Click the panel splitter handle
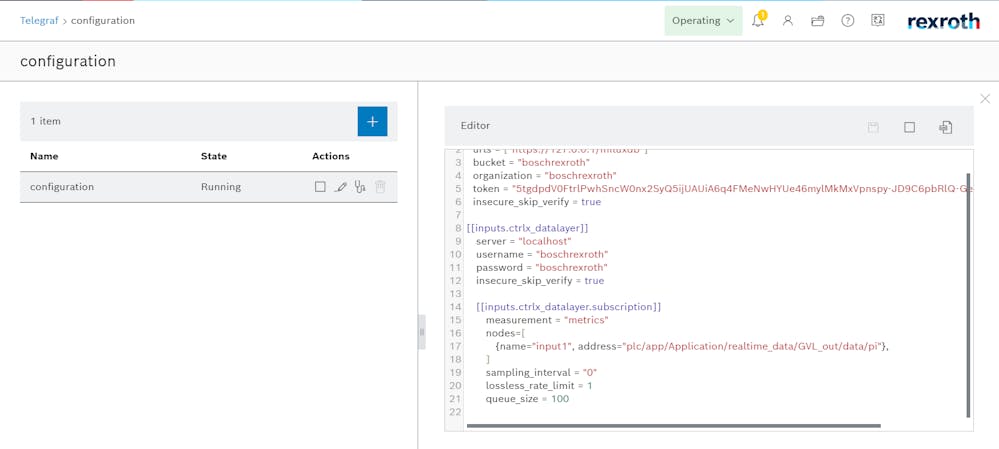999x449 pixels. (x=421, y=332)
